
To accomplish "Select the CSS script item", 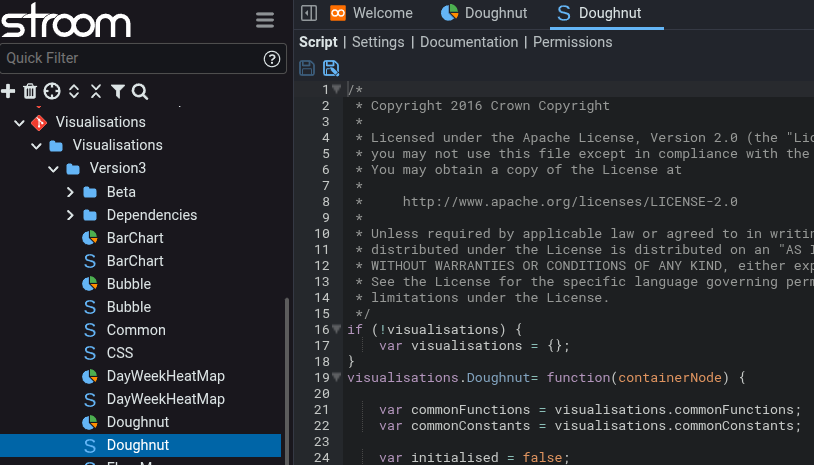I will 120,353.
